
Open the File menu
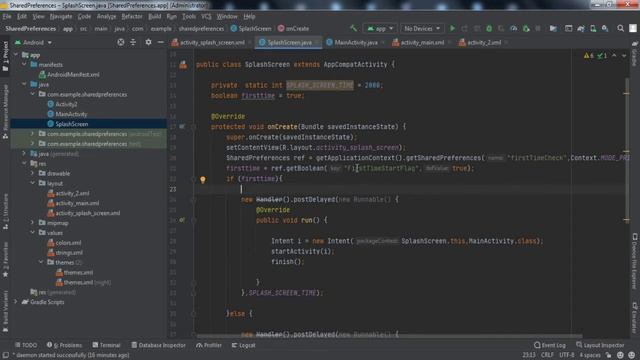click(7, 16)
